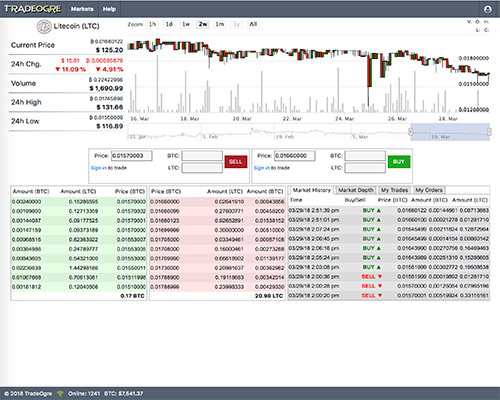Viewport: 500px width, 400px height.
Task: Click the © 2018 TradeOgre footer text
Action: pyautogui.click(x=28, y=394)
